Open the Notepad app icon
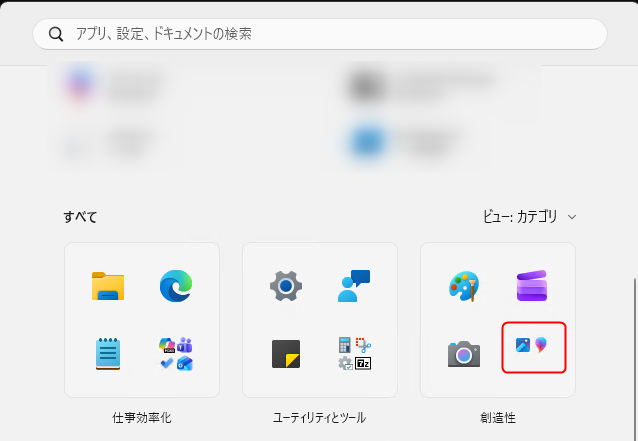This screenshot has height=441, width=638. (x=108, y=354)
